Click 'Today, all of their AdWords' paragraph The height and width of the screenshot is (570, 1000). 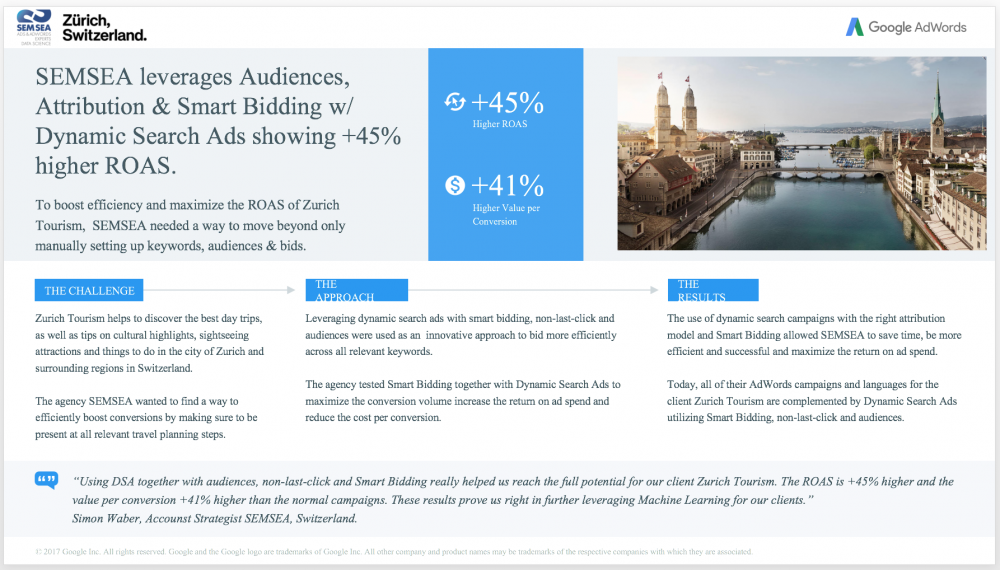[x=812, y=401]
